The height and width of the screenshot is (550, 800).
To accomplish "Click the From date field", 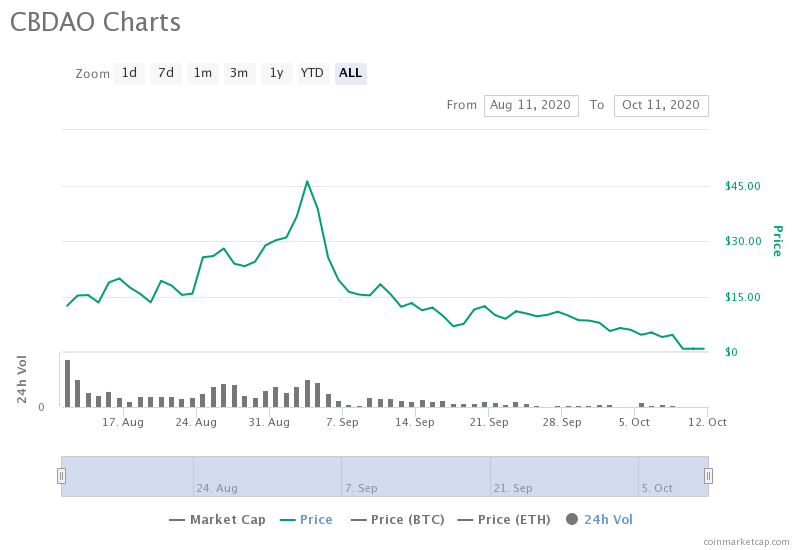I will (x=531, y=105).
